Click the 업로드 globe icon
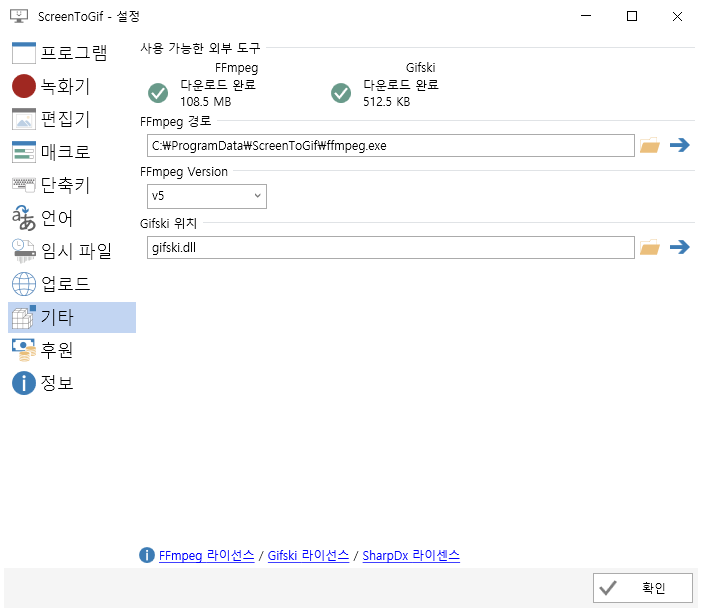This screenshot has height=610, width=702. point(24,284)
